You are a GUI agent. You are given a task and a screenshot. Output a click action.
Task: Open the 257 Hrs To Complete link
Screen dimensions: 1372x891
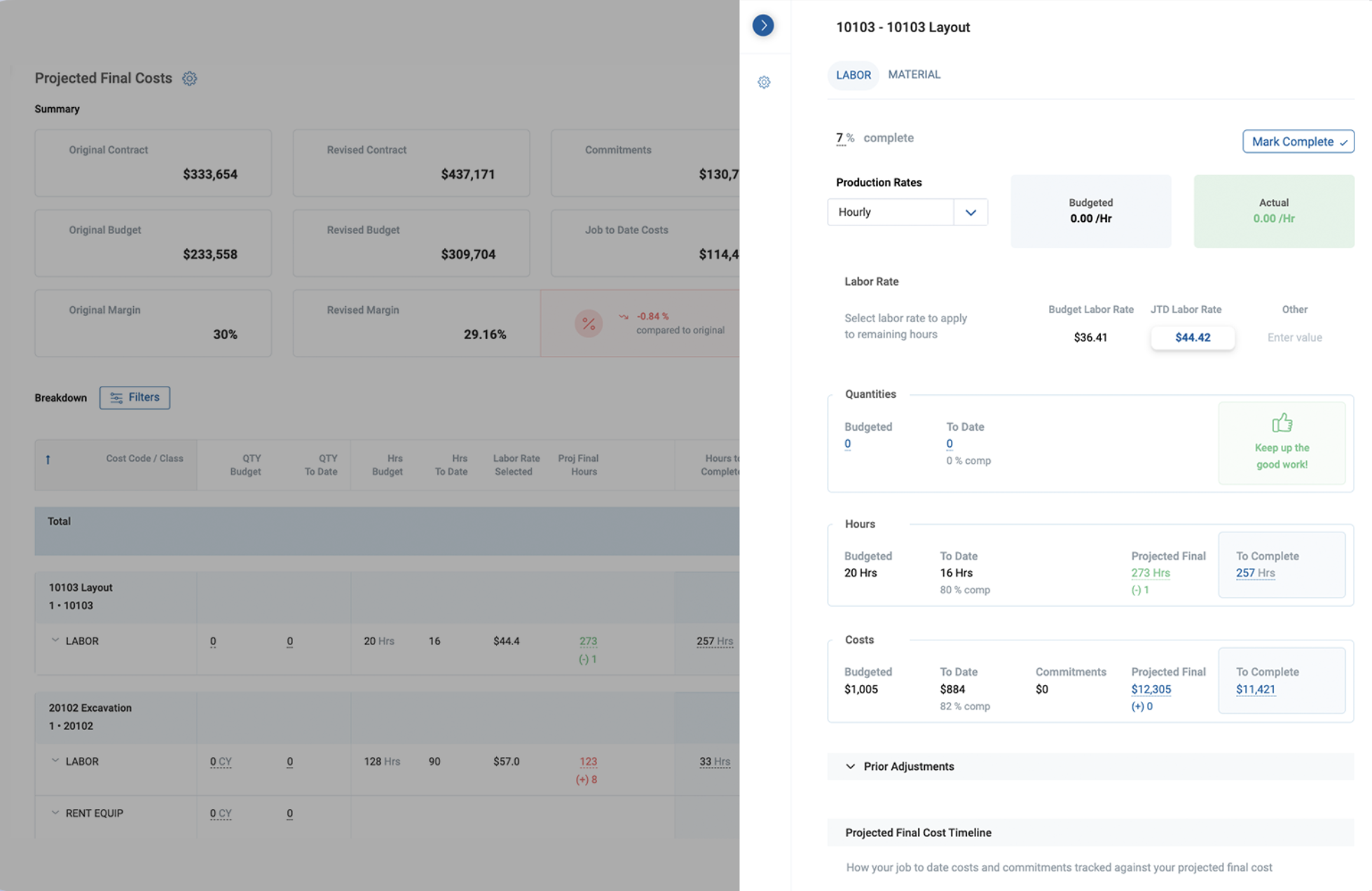tap(1255, 573)
